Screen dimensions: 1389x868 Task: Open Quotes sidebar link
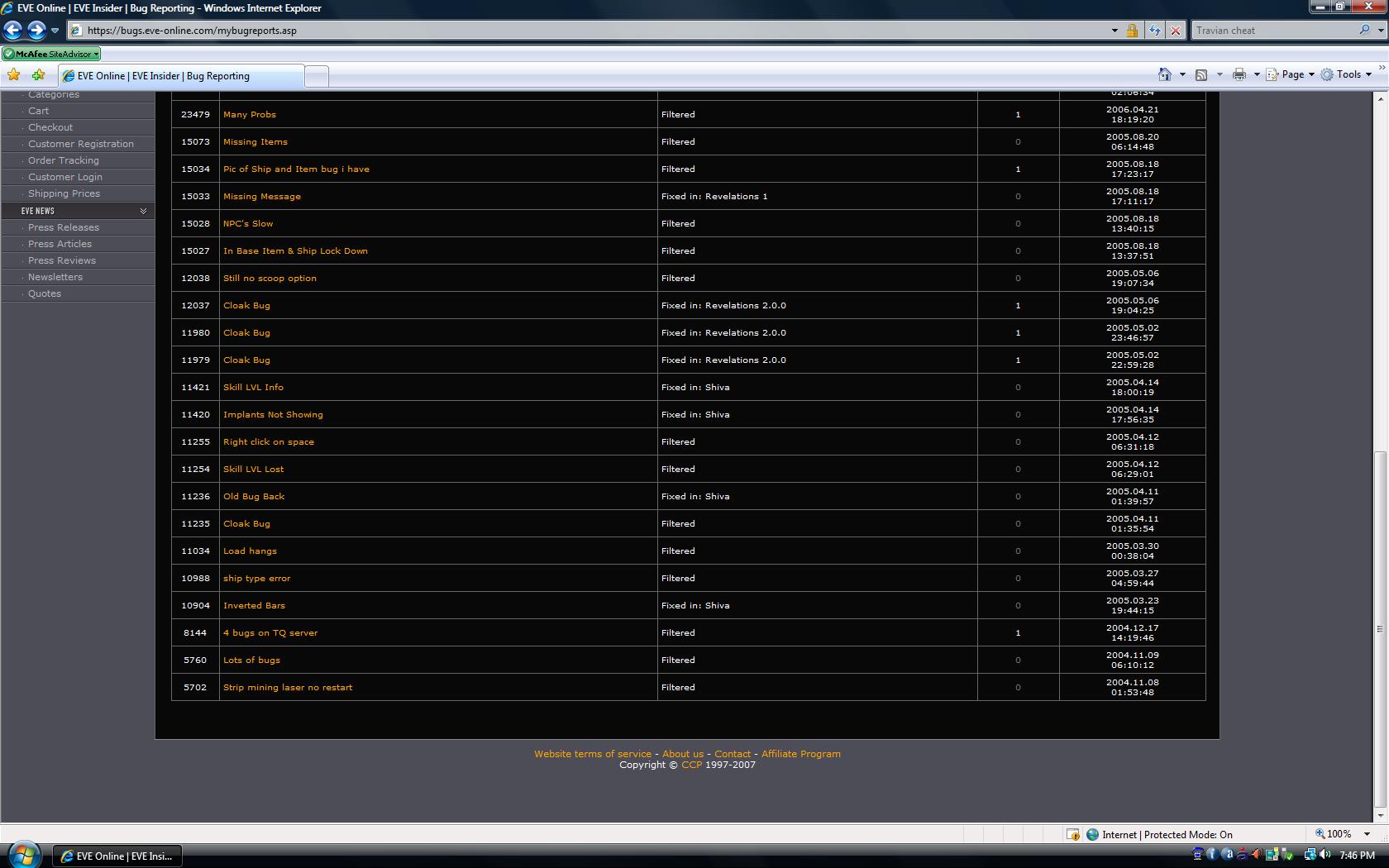click(x=45, y=293)
